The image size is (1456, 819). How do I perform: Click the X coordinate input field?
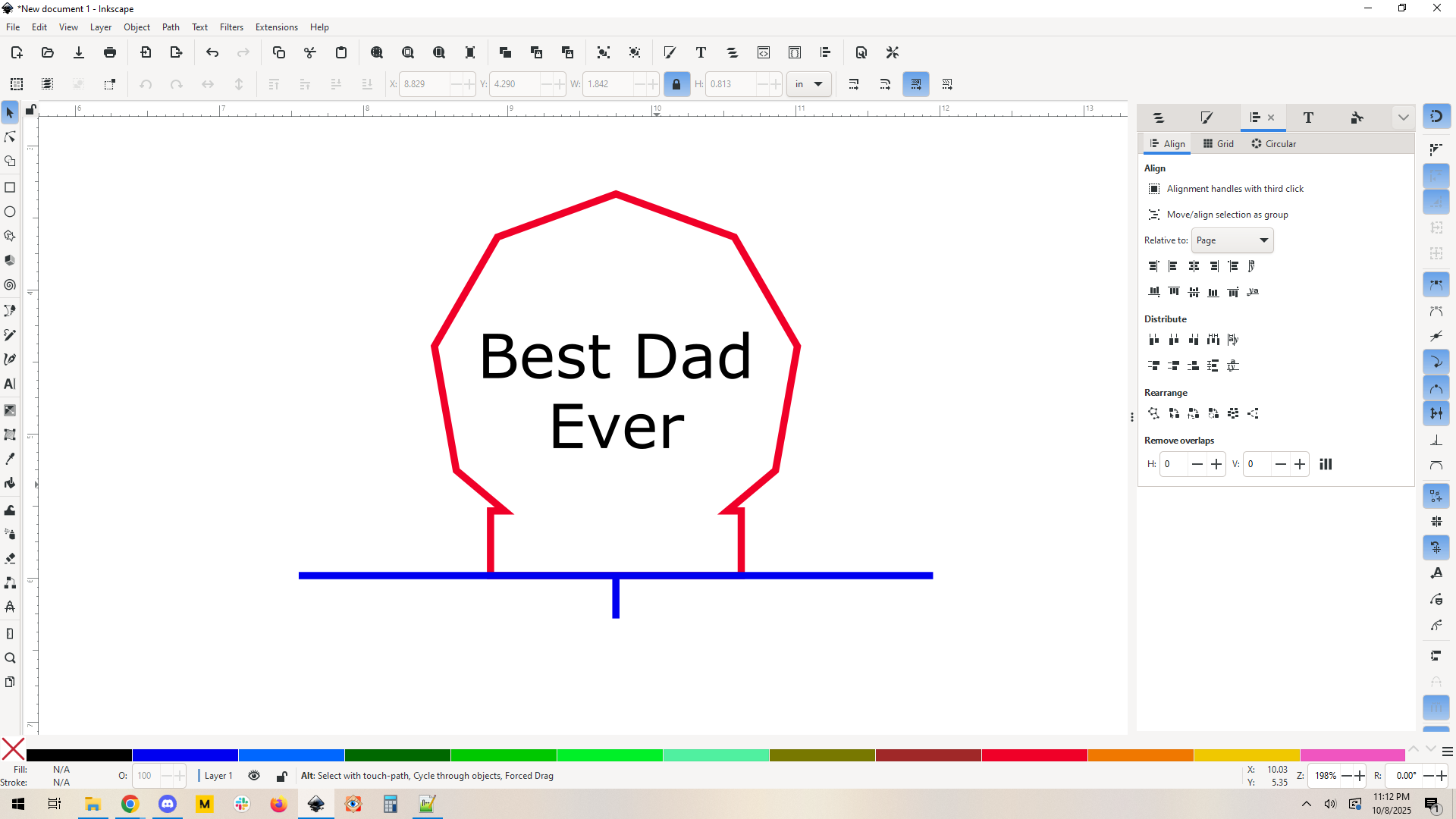(x=425, y=84)
